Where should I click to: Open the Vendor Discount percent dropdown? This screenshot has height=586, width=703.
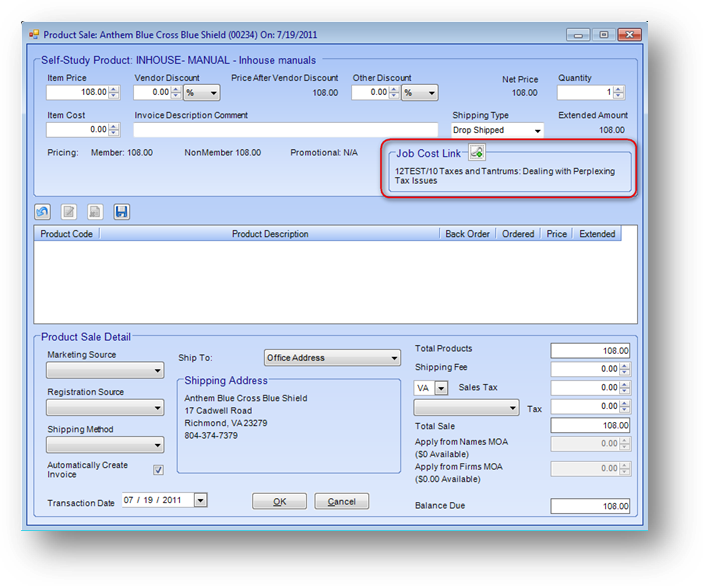point(202,93)
